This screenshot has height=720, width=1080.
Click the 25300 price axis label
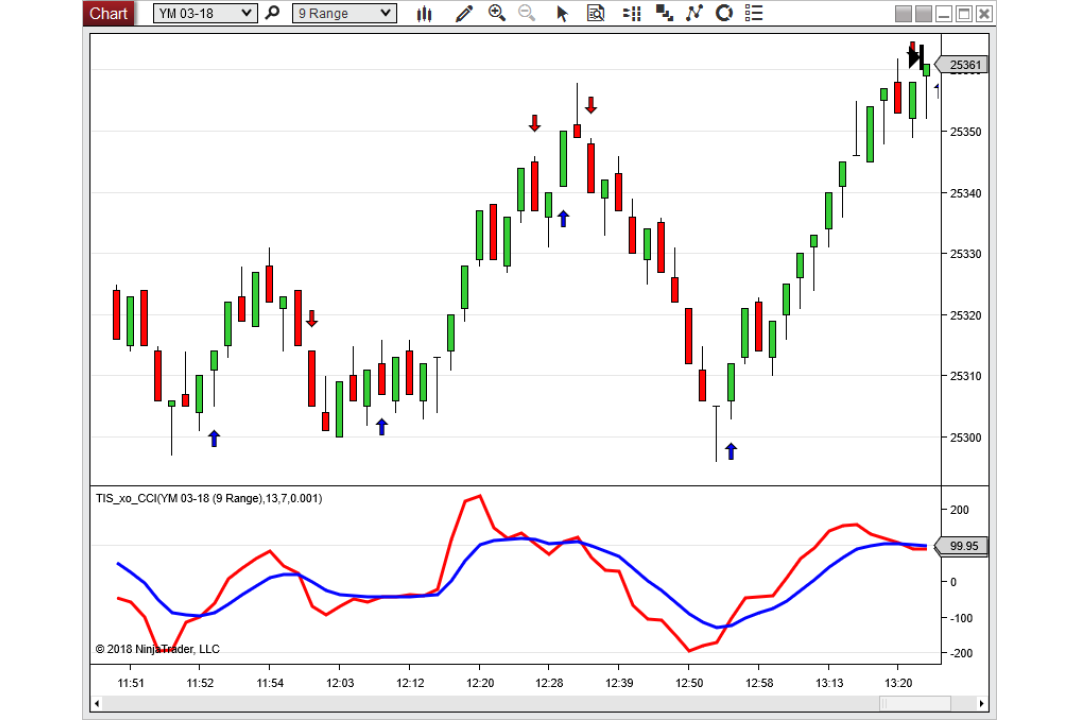966,438
